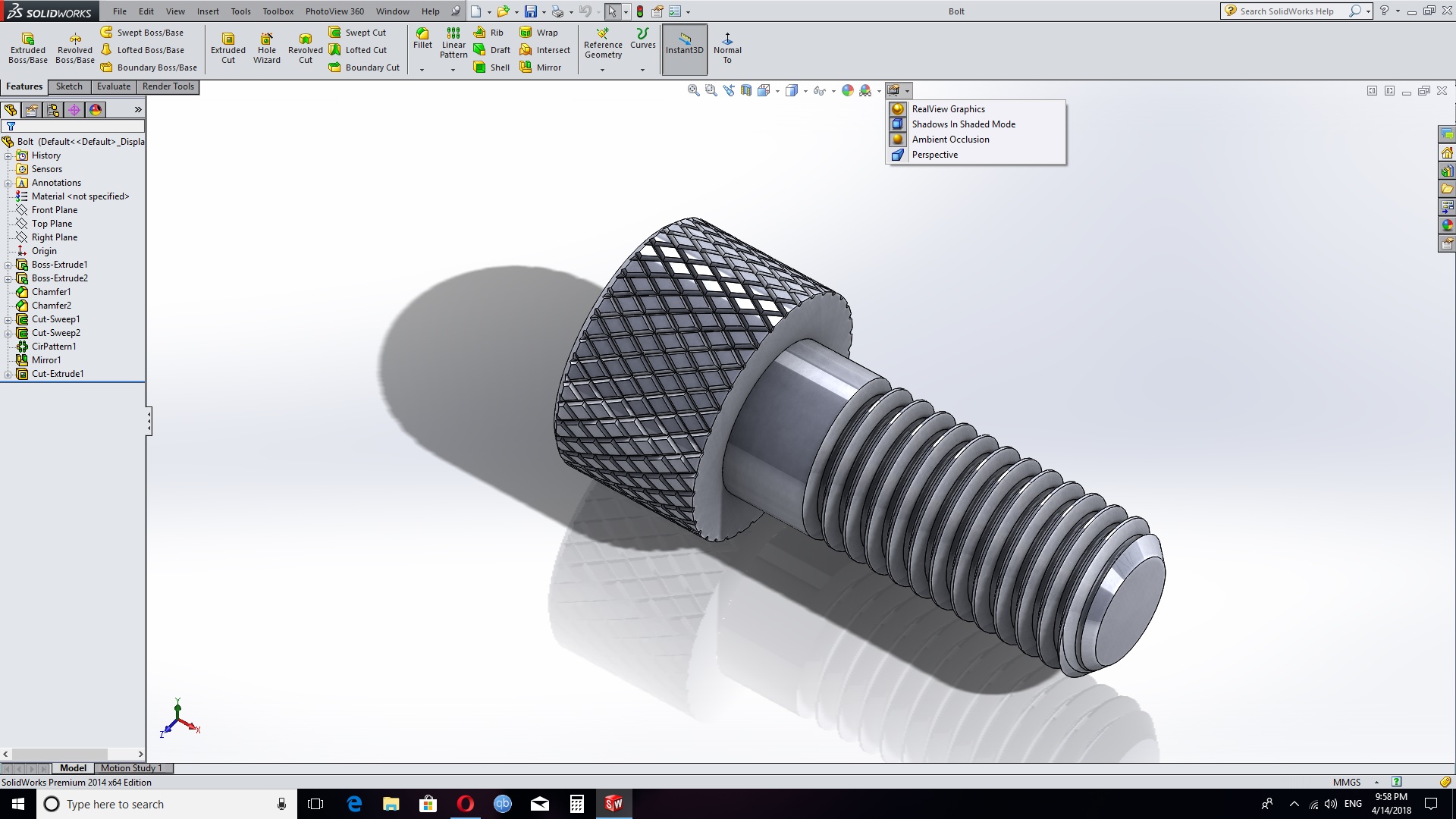Expand the Cut-Sweep1 feature node
1456x819 pixels.
click(x=8, y=319)
